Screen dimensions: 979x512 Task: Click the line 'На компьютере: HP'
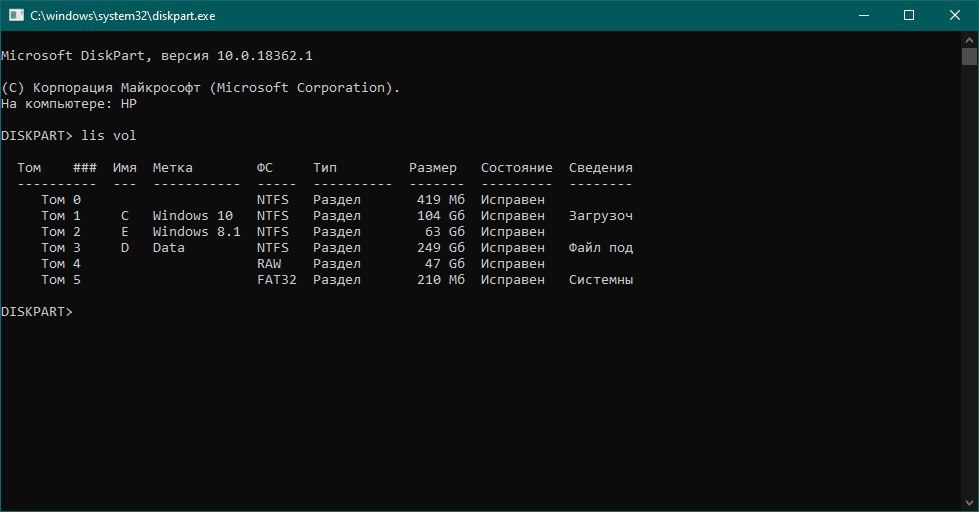tap(69, 104)
